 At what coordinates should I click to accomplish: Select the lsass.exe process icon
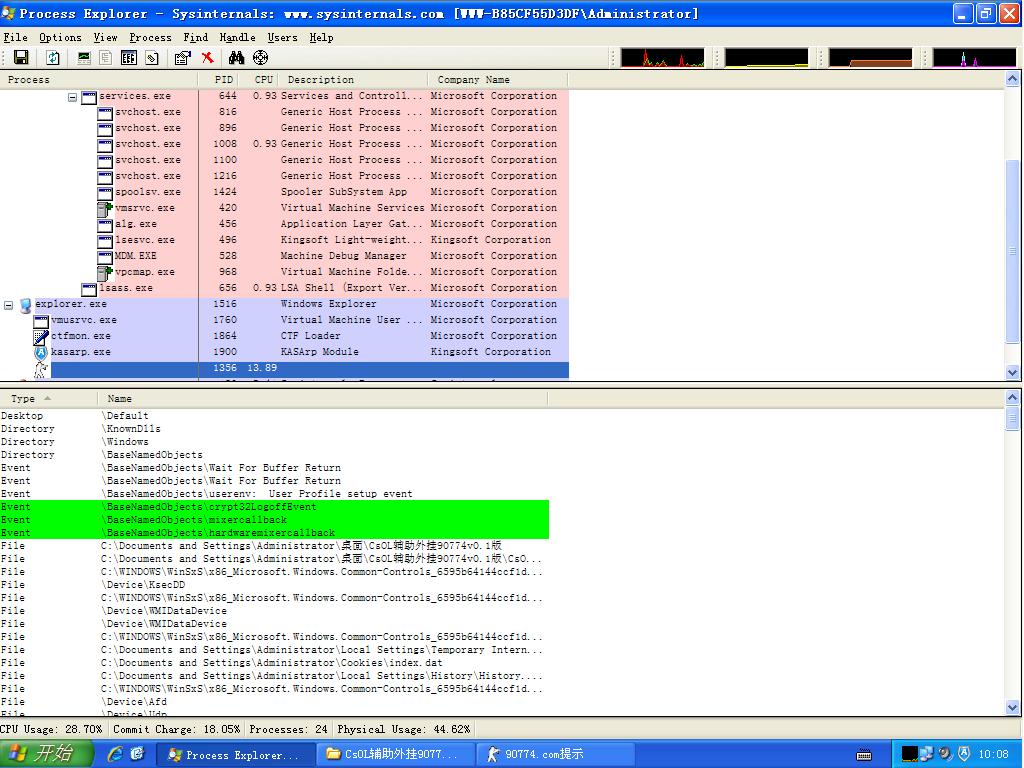[89, 289]
